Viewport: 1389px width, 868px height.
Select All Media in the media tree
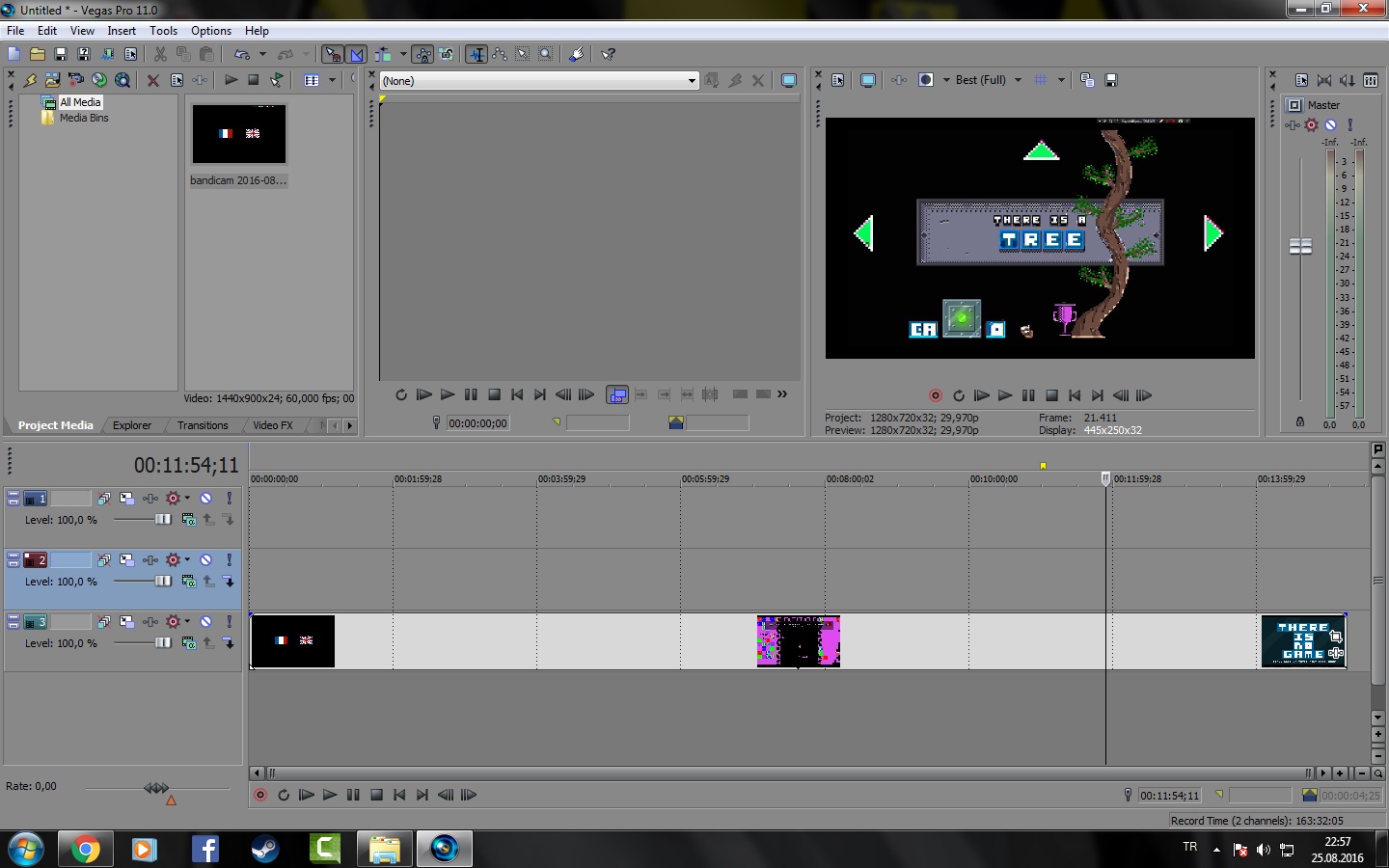tap(80, 102)
